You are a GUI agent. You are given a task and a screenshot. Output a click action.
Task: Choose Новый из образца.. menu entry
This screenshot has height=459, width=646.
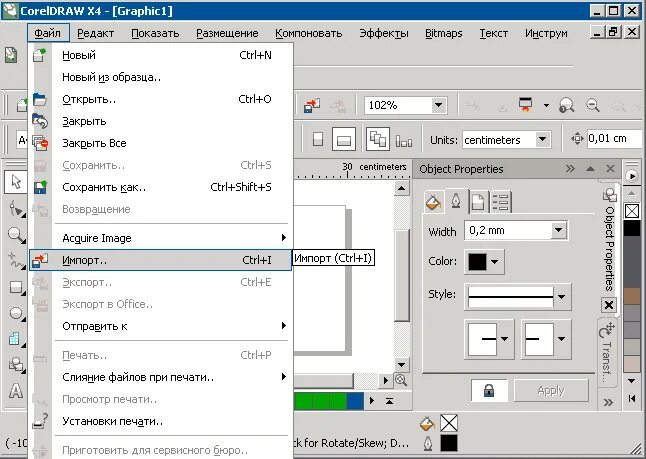(x=161, y=77)
